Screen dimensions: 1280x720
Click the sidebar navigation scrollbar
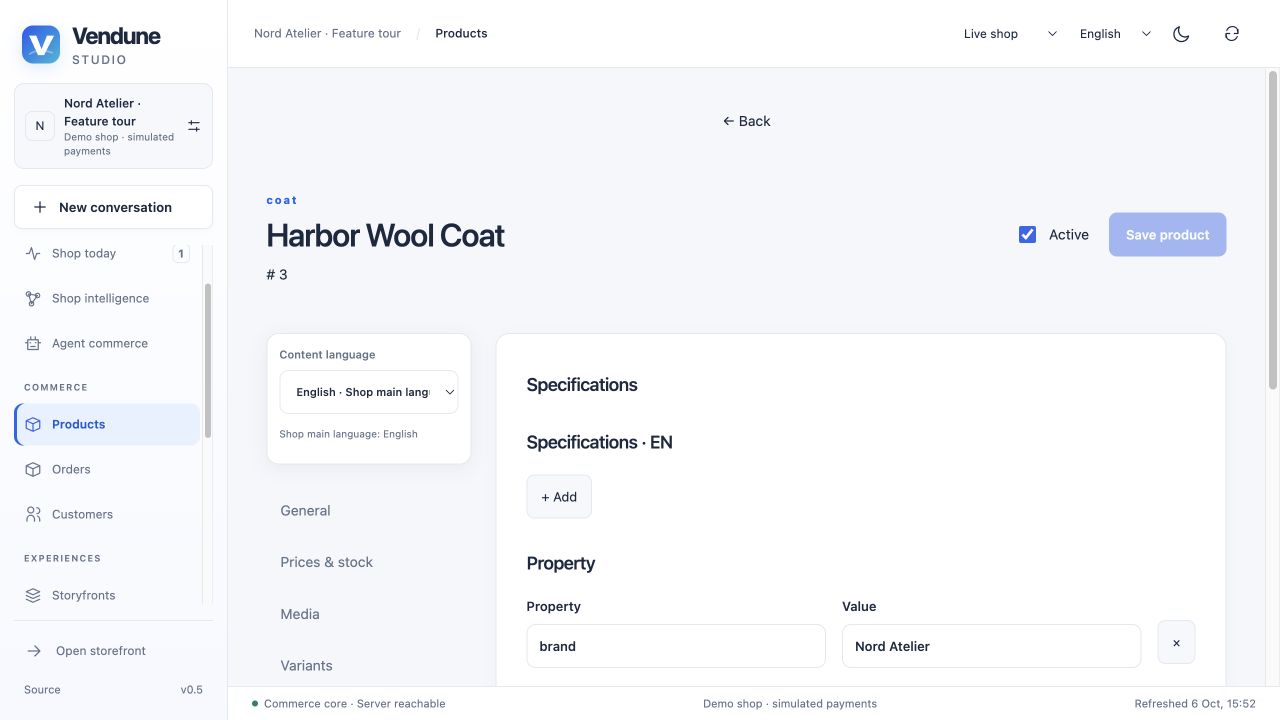click(207, 360)
